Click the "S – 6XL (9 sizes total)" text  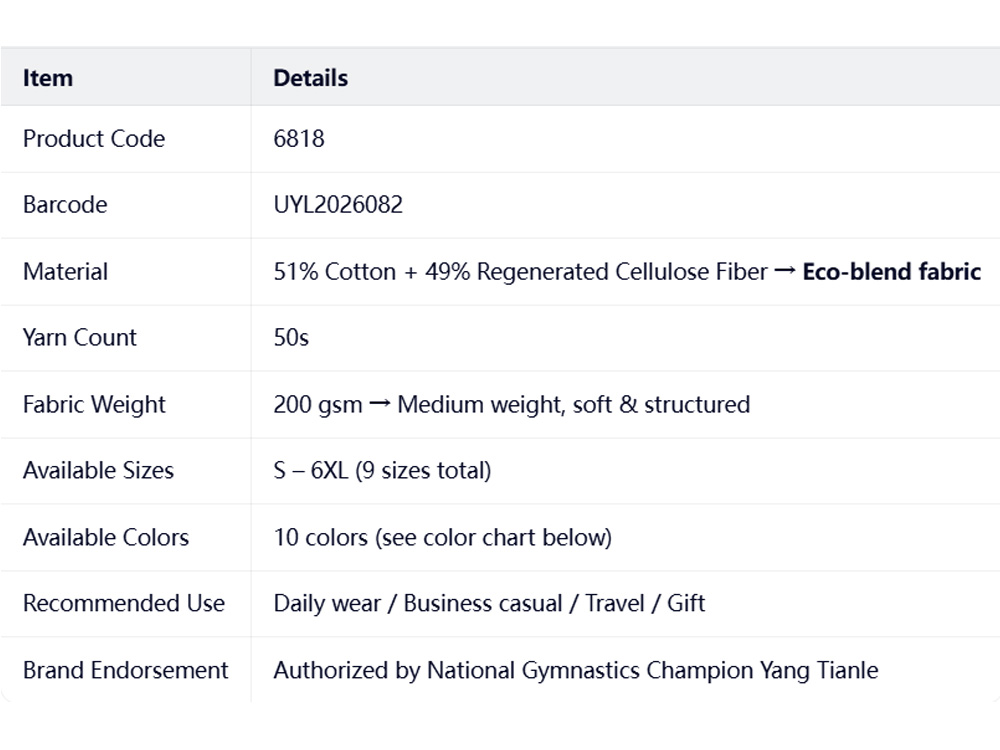[x=382, y=471]
